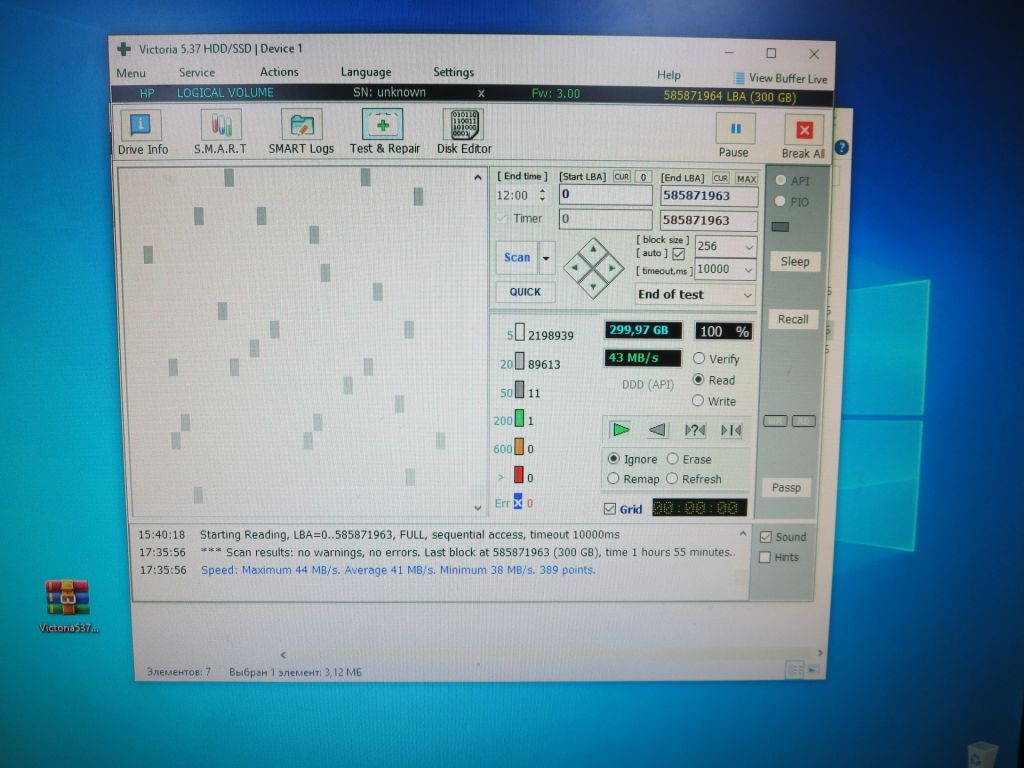
Task: Select the Write mode radio button
Action: (x=697, y=400)
